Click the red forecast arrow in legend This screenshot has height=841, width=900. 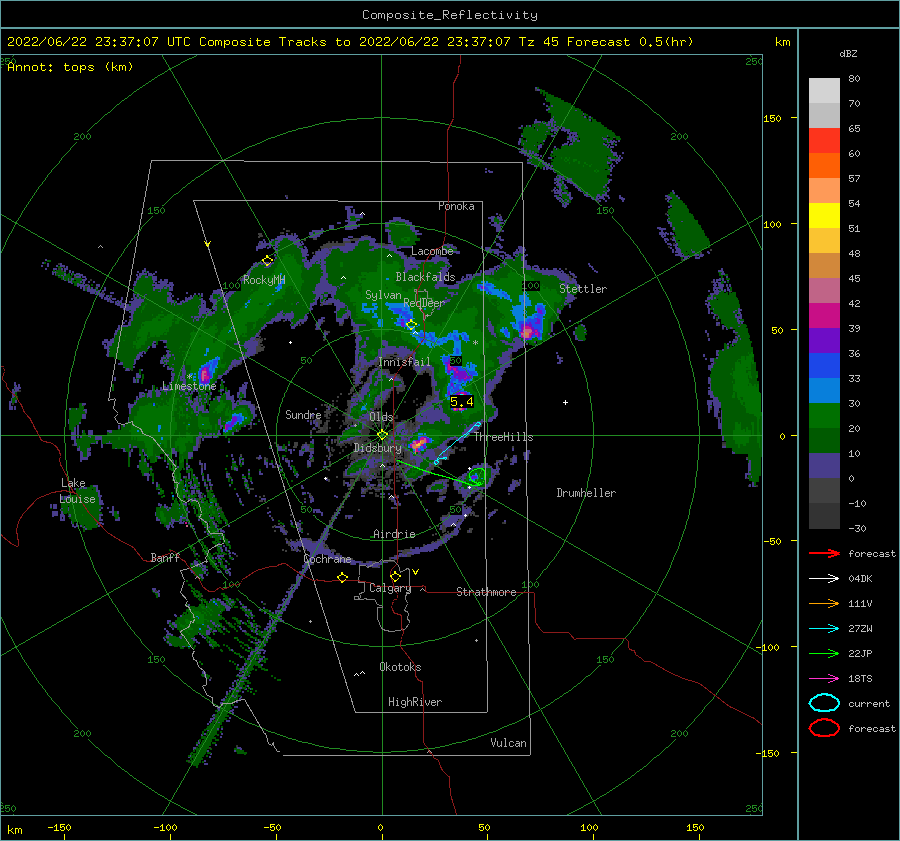point(824,553)
